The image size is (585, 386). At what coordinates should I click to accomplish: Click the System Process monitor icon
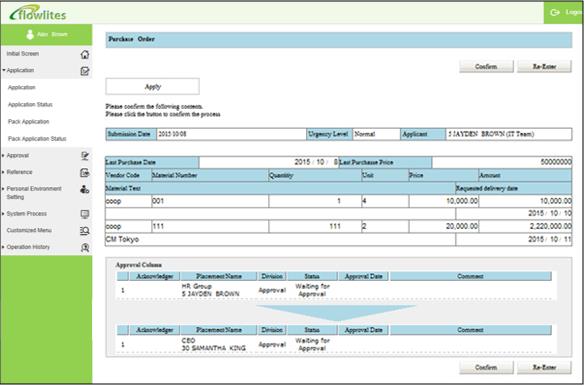[85, 214]
